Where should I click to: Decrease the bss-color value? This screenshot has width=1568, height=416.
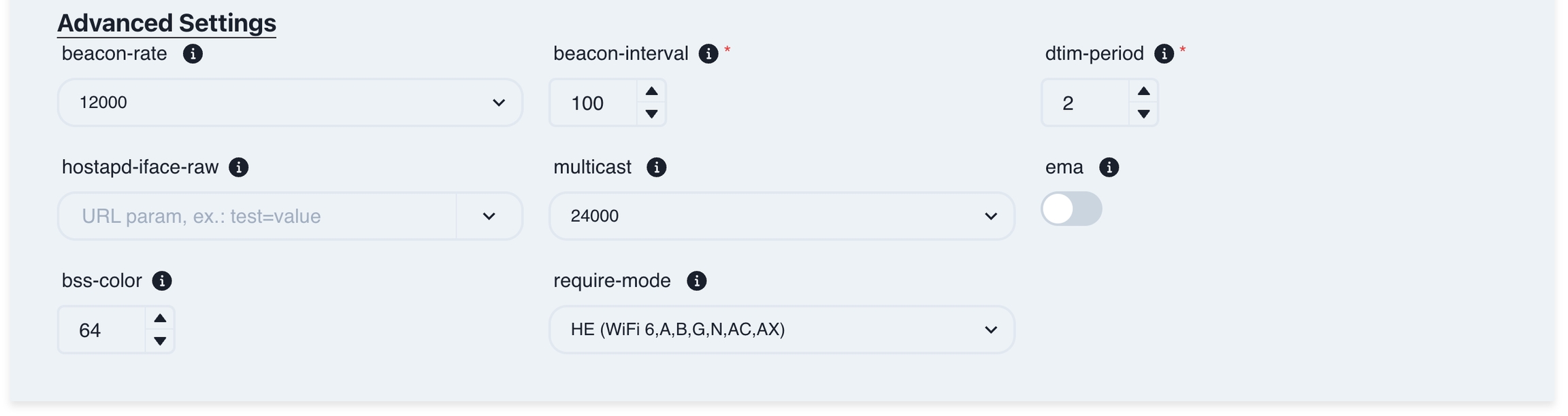coord(160,341)
